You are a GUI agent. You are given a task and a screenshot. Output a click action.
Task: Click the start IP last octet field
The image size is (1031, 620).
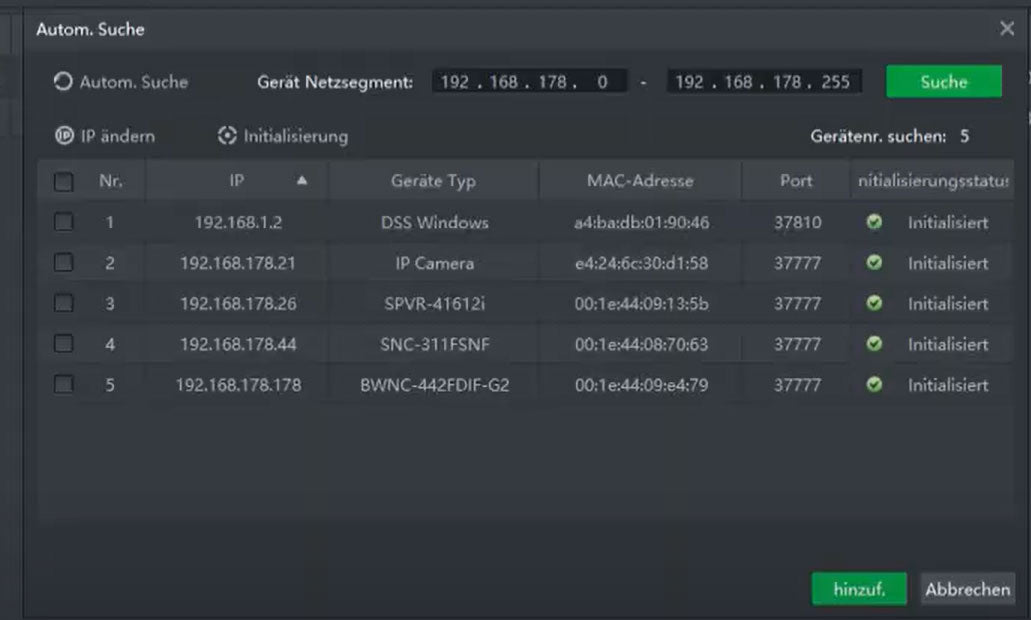pos(602,82)
